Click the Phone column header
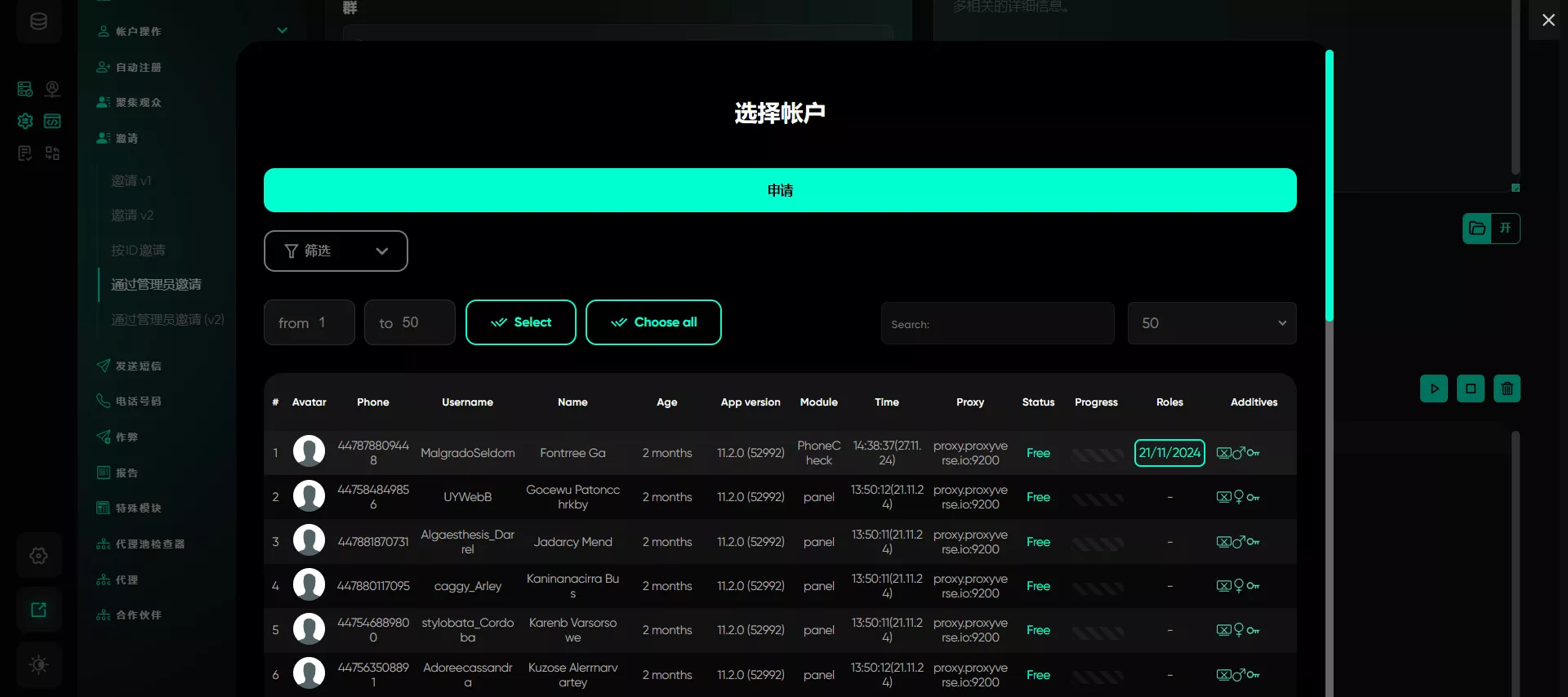The width and height of the screenshot is (1568, 697). tap(373, 402)
